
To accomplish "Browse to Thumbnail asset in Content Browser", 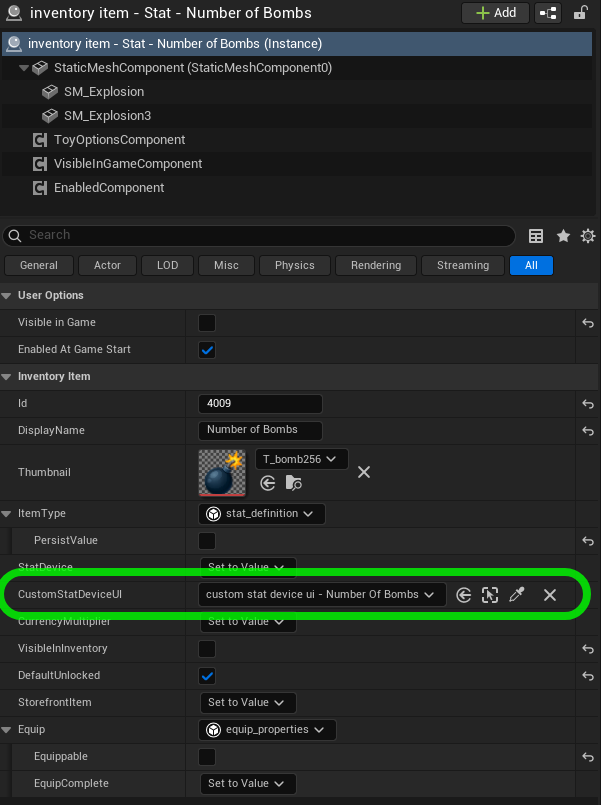I will coord(294,483).
